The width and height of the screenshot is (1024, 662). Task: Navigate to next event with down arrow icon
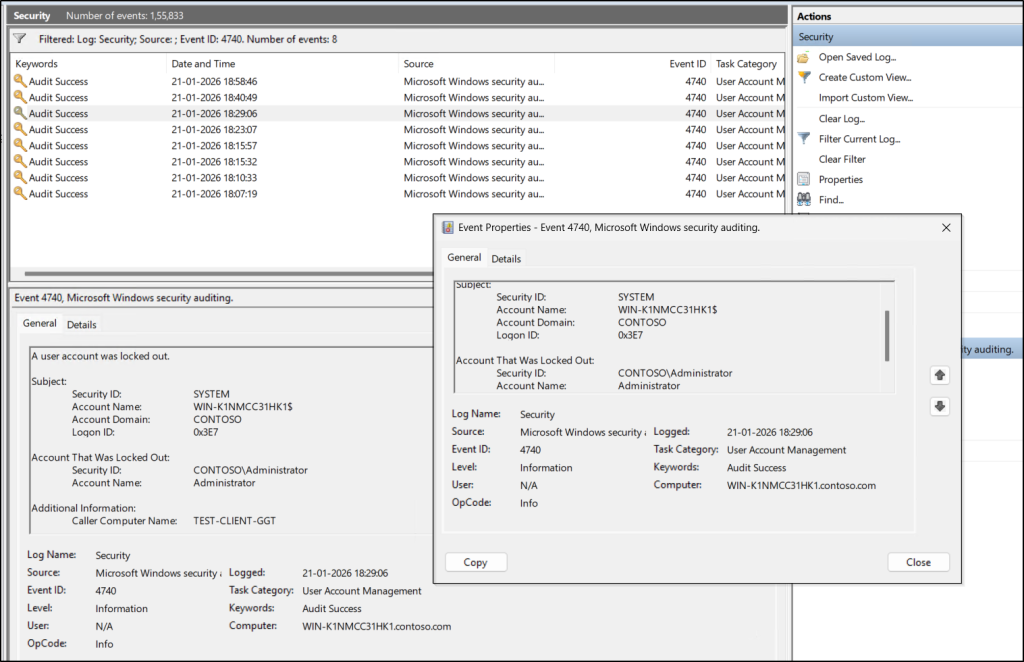938,406
